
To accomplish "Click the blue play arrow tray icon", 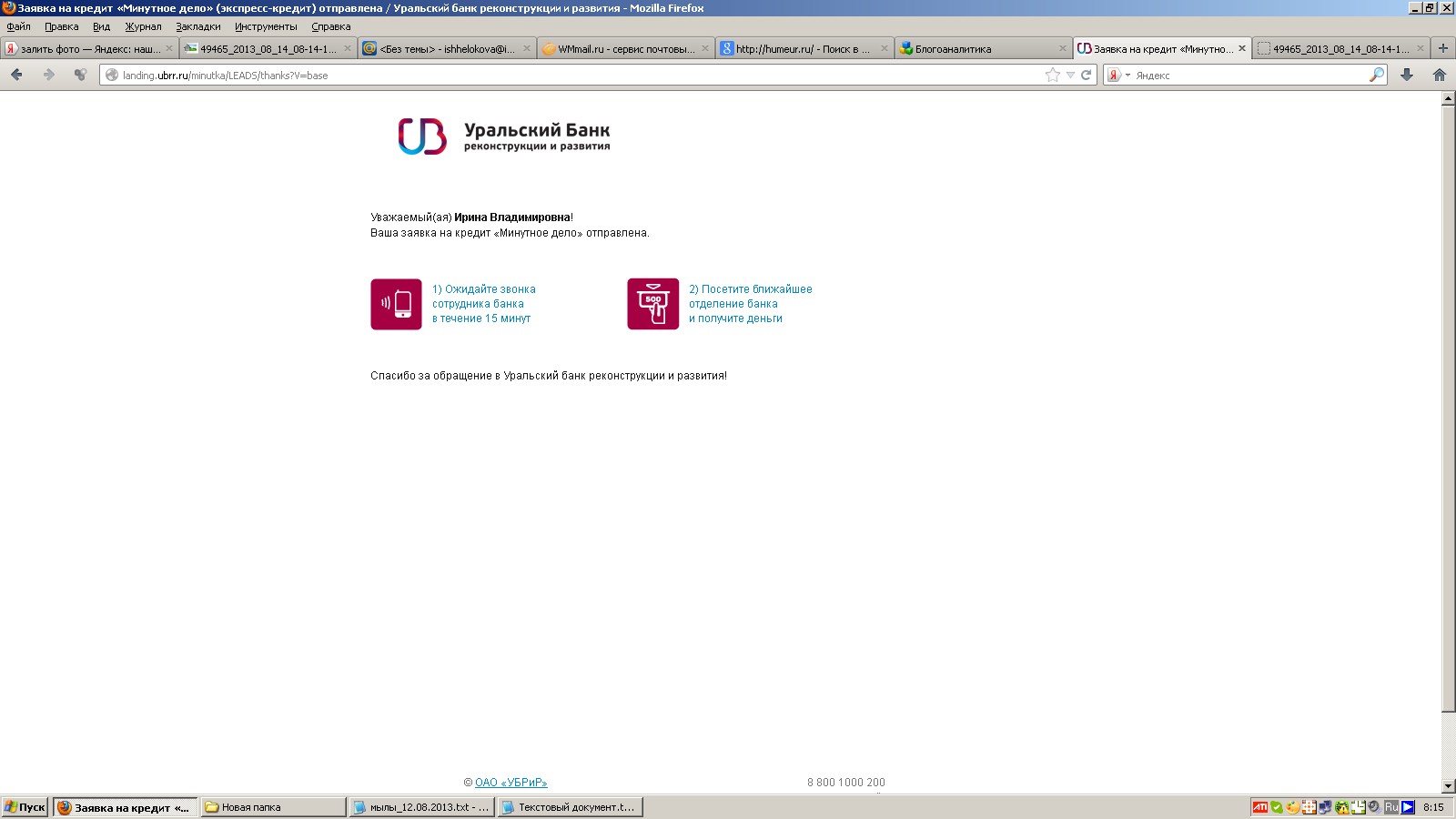I will [x=1408, y=807].
